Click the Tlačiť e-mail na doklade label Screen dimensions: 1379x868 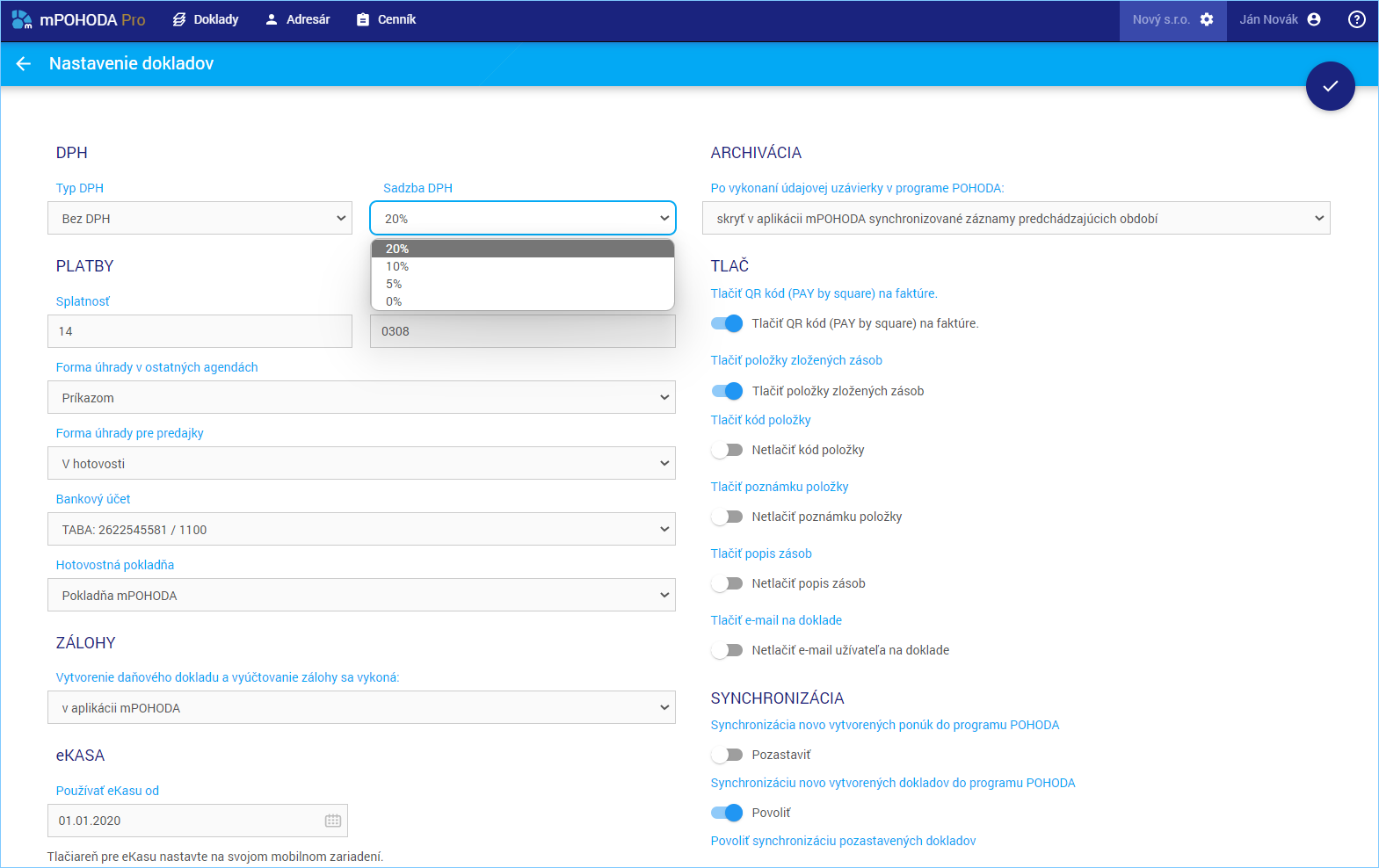(x=776, y=620)
